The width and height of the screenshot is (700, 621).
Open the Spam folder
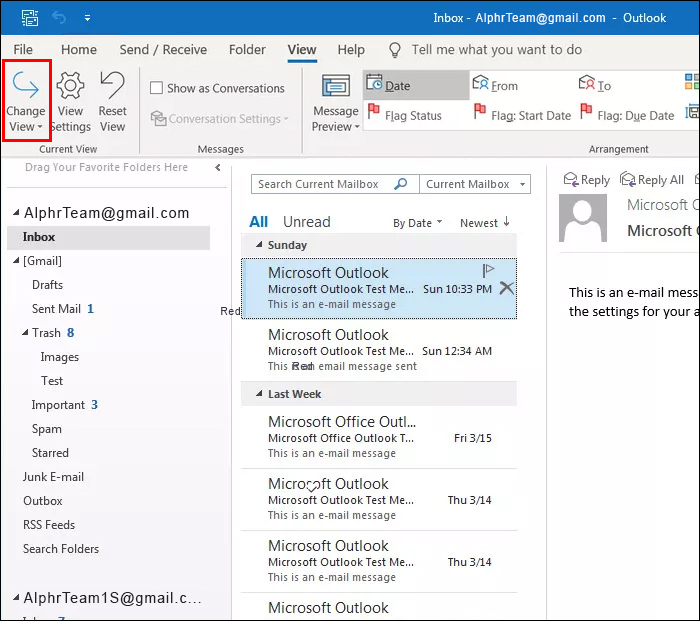click(x=46, y=429)
